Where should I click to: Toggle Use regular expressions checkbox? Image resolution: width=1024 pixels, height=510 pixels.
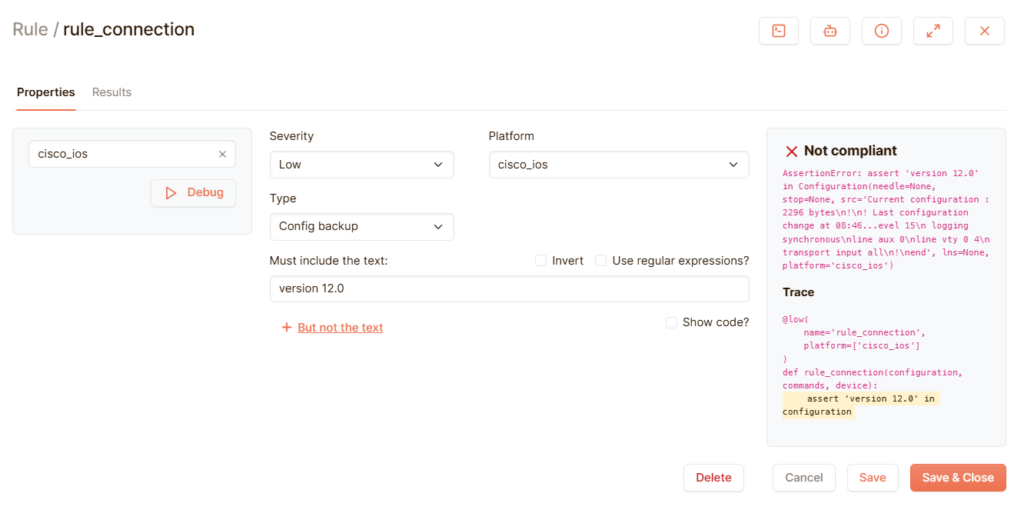coord(601,261)
